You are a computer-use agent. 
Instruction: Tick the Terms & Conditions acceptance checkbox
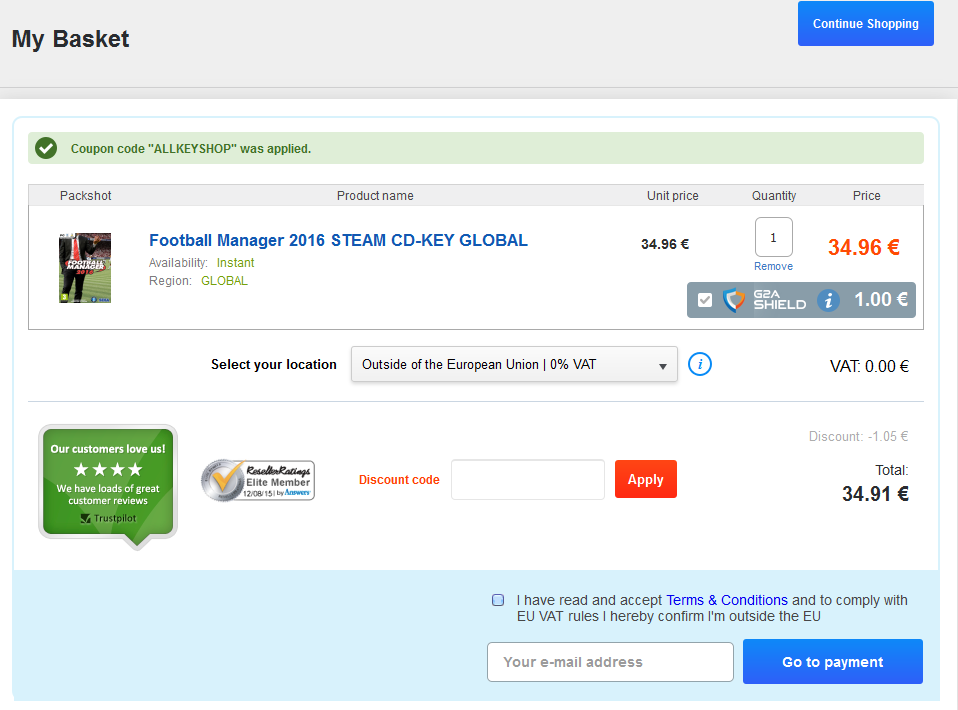pyautogui.click(x=498, y=600)
